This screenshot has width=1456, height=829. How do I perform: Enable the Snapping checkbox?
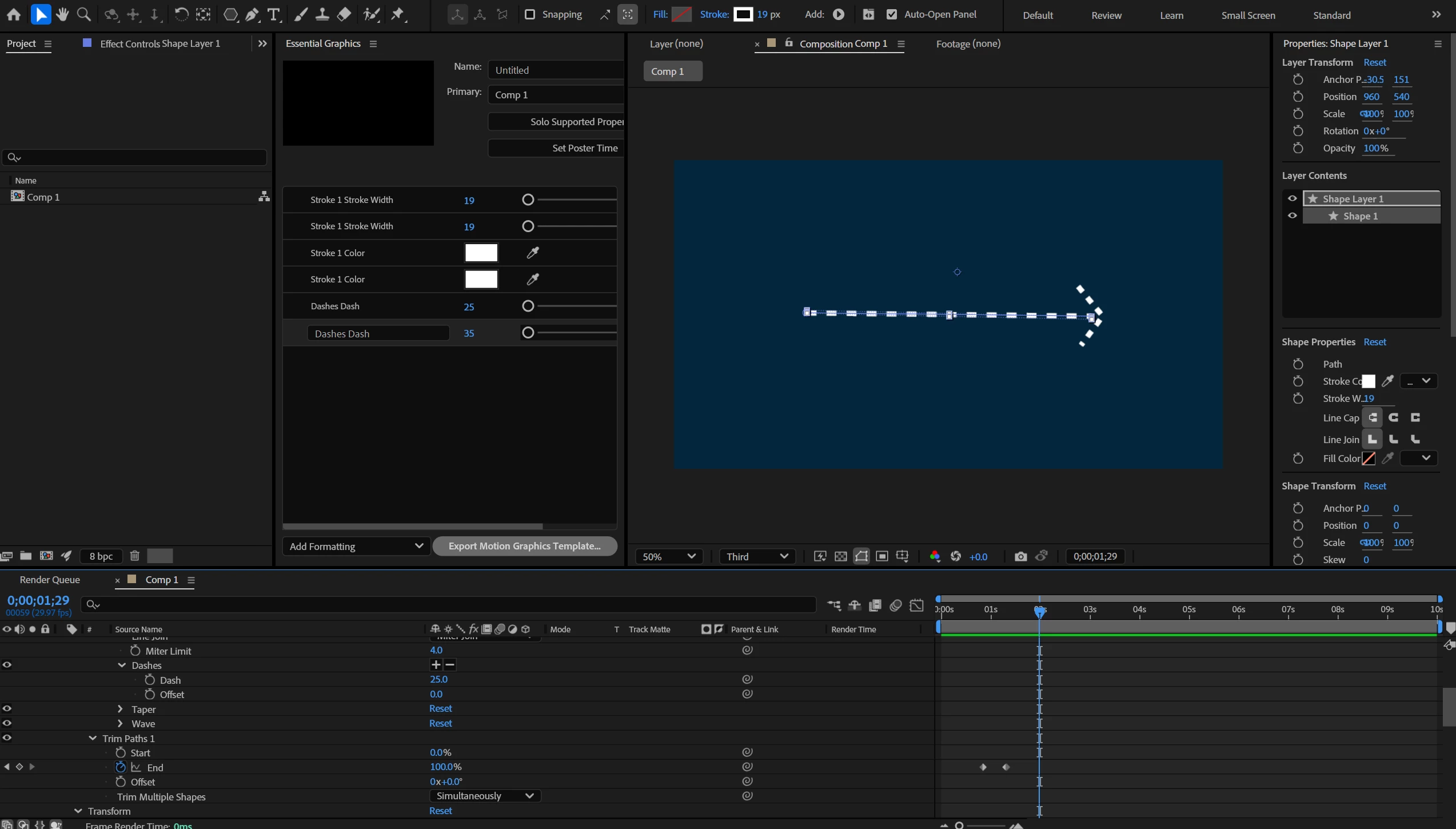click(530, 14)
